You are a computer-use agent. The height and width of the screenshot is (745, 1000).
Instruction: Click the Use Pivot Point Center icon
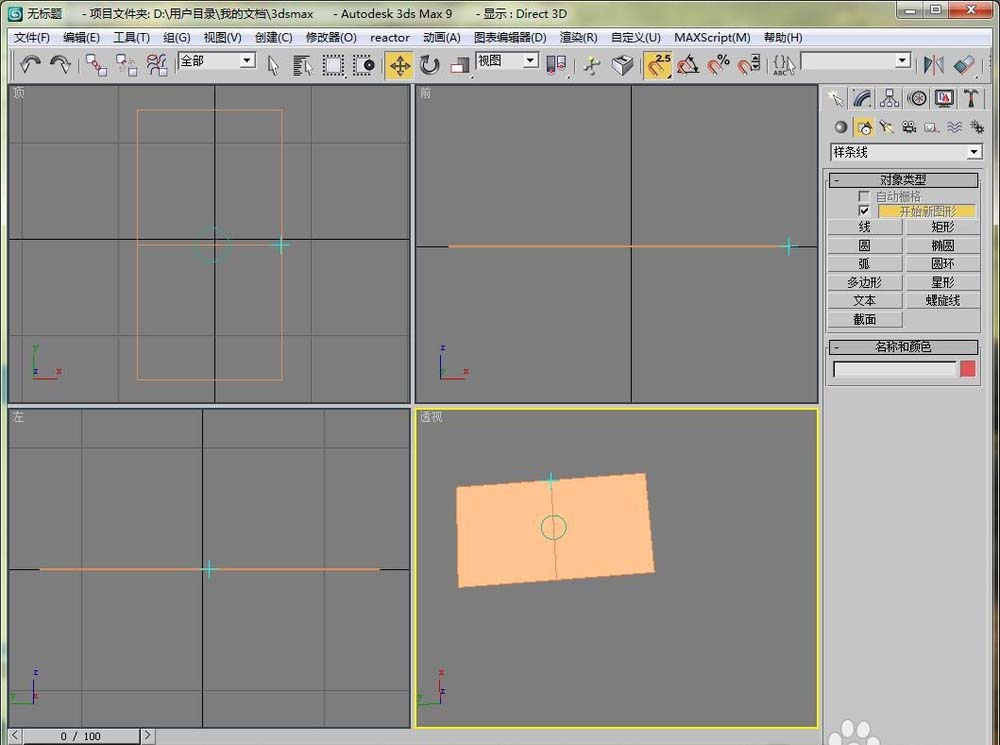point(555,65)
